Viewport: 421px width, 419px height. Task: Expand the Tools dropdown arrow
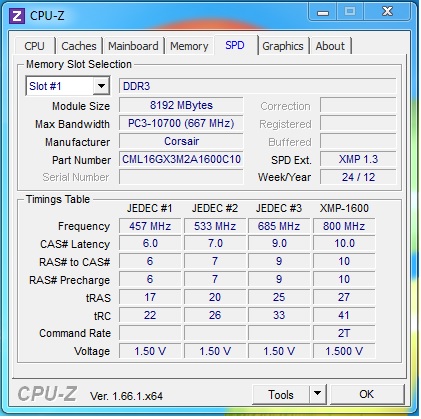point(318,395)
